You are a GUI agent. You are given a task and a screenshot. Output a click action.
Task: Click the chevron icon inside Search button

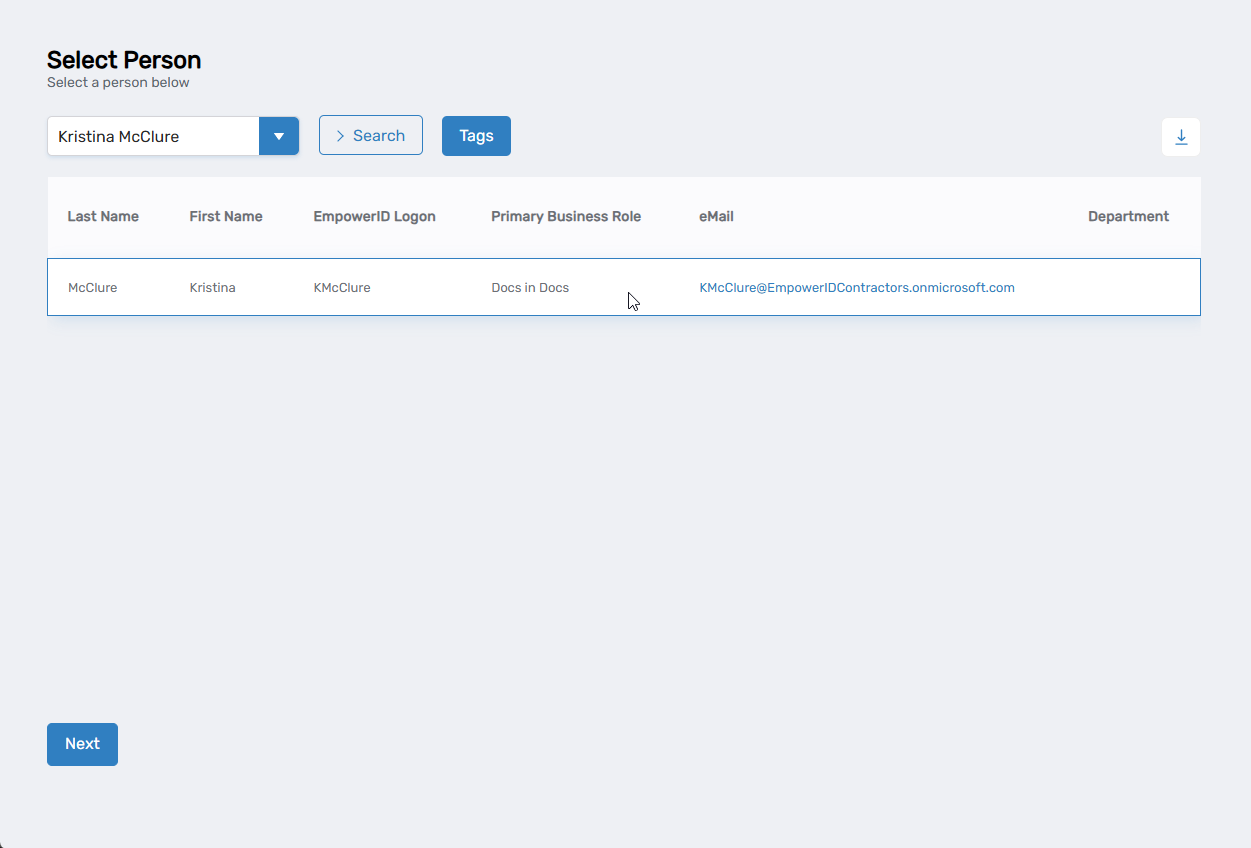[x=340, y=136]
